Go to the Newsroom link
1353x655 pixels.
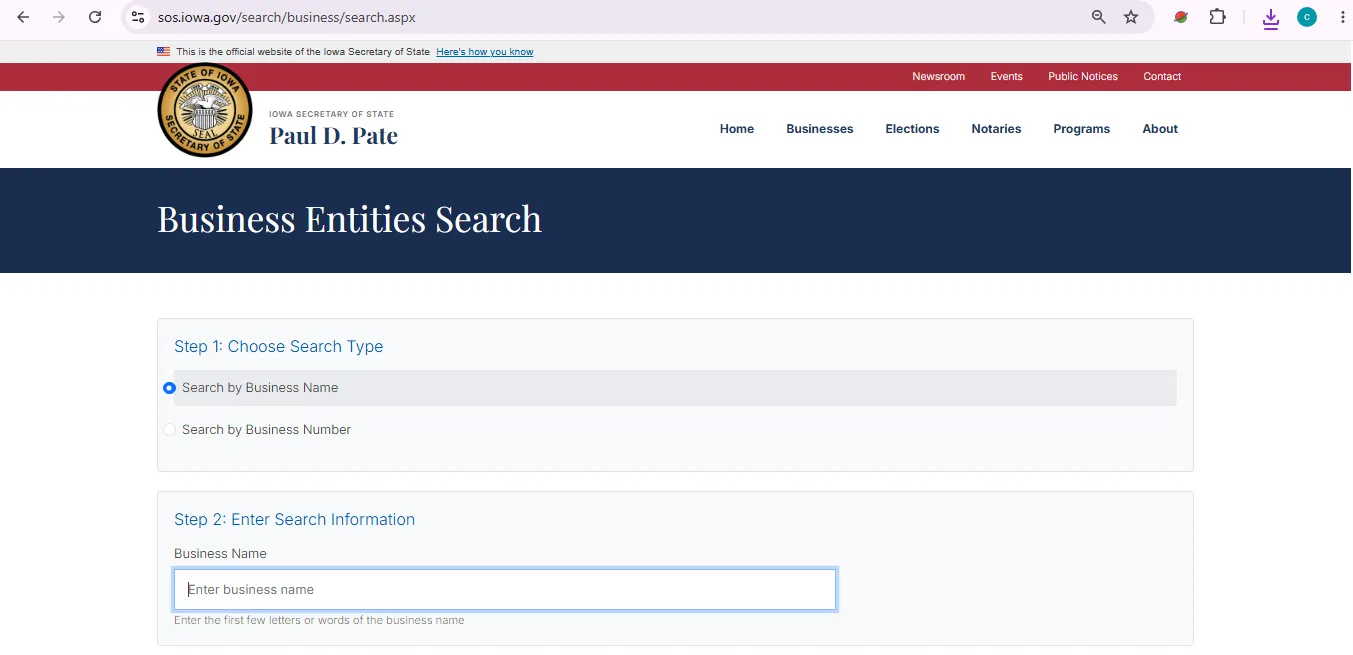(x=938, y=77)
